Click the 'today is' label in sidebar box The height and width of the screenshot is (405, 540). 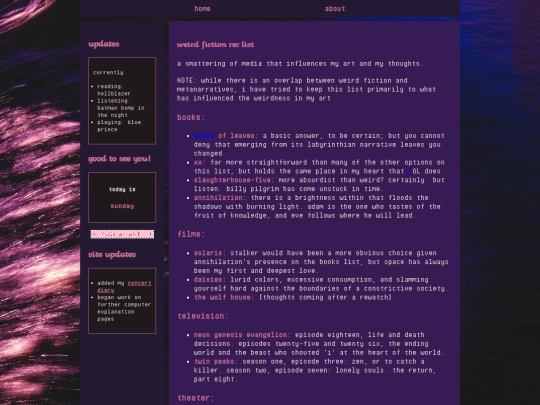tap(122, 189)
